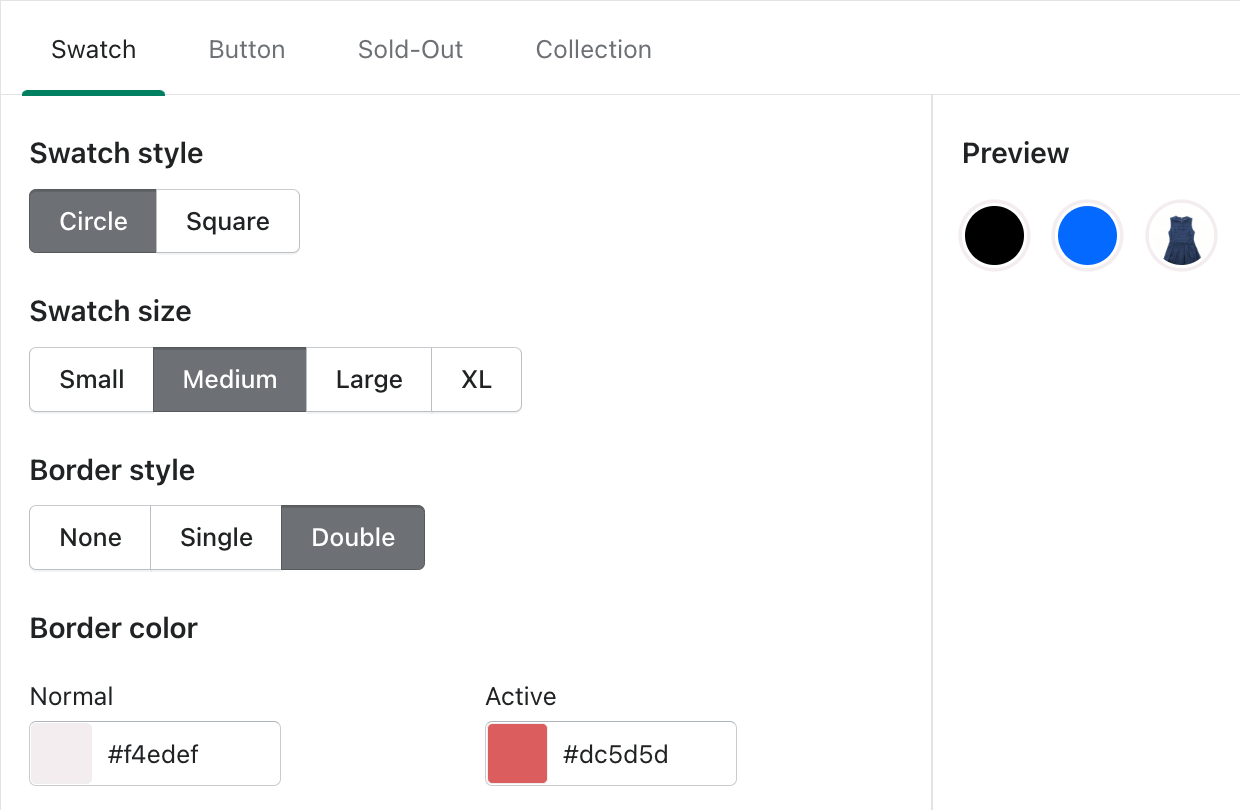The width and height of the screenshot is (1240, 810).
Task: Switch to the Collection tab
Action: click(x=593, y=49)
